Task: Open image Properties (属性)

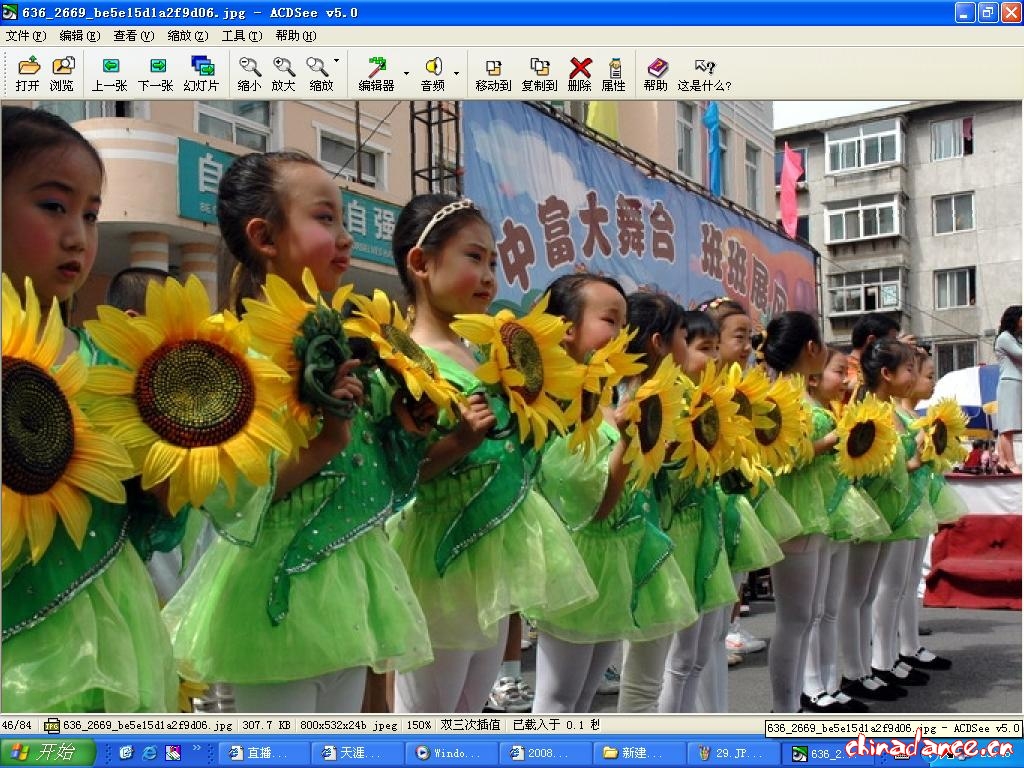Action: coord(614,73)
